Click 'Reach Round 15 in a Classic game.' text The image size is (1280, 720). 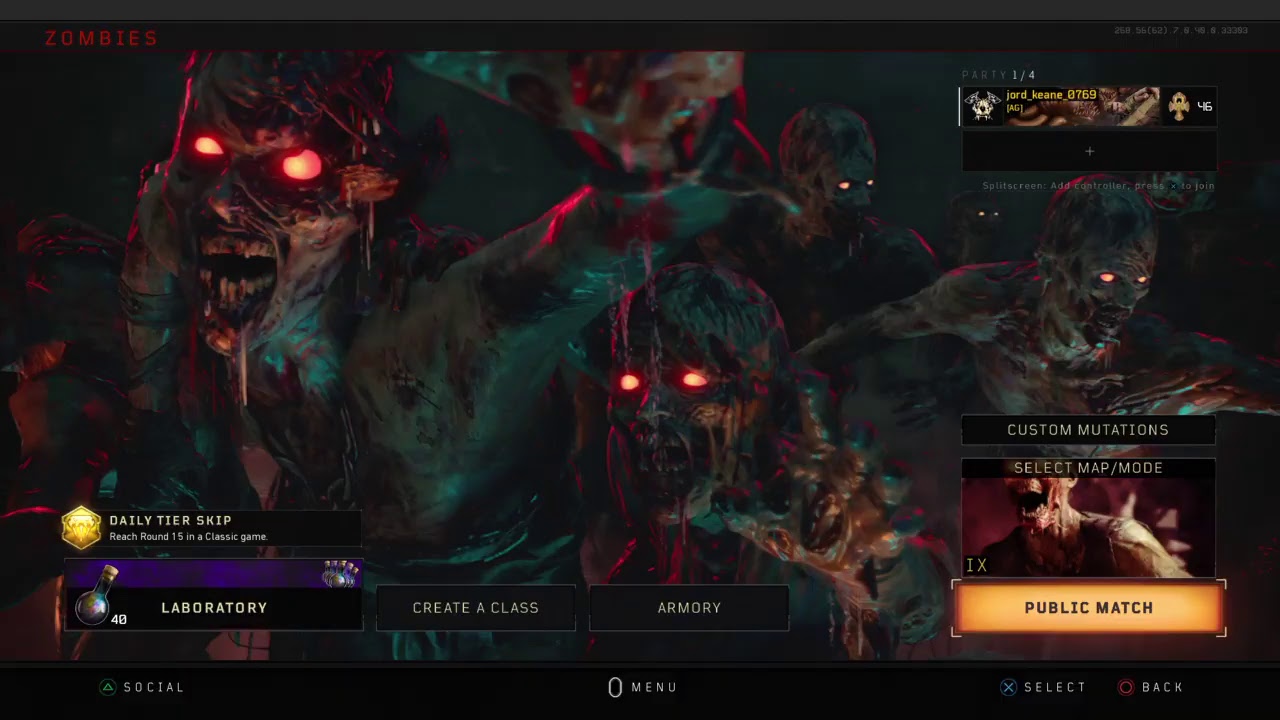188,537
